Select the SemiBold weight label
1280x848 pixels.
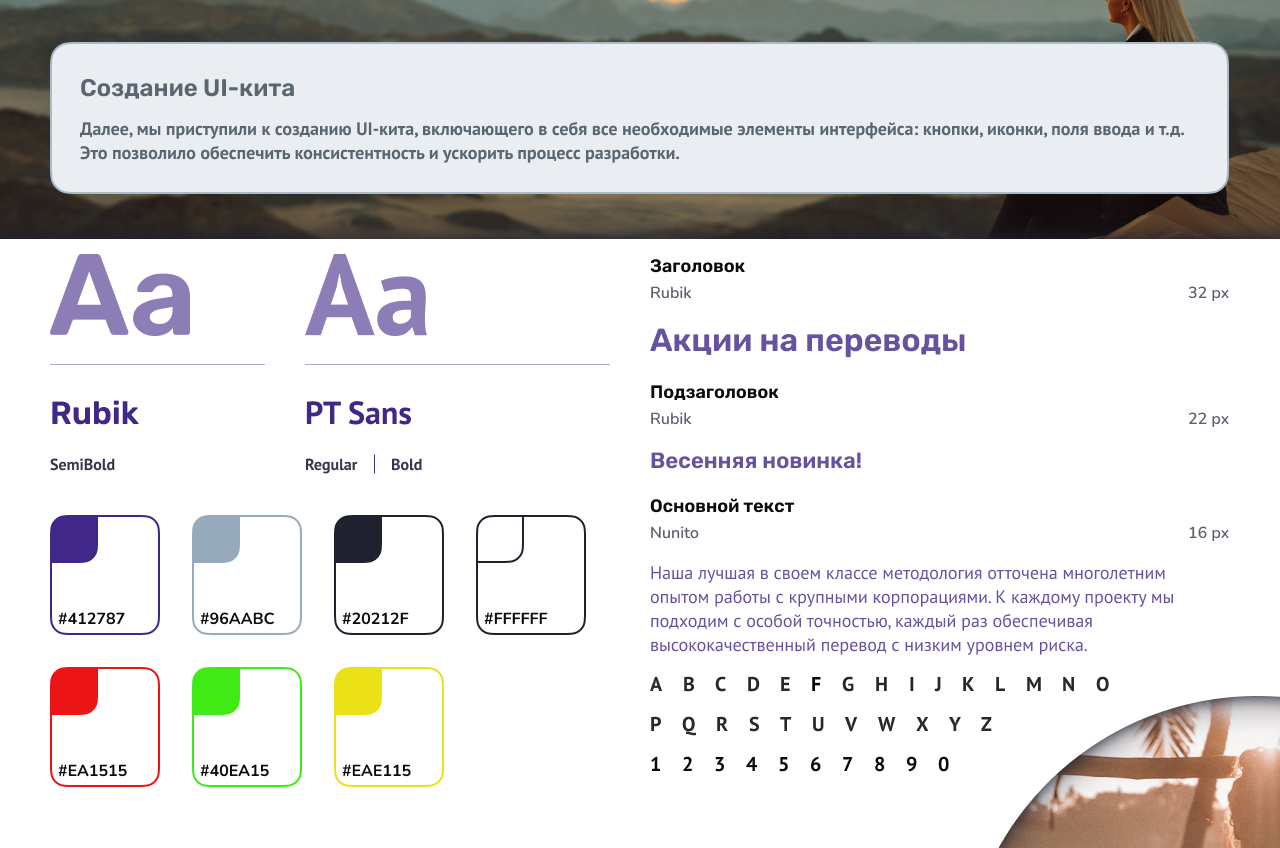pyautogui.click(x=82, y=465)
